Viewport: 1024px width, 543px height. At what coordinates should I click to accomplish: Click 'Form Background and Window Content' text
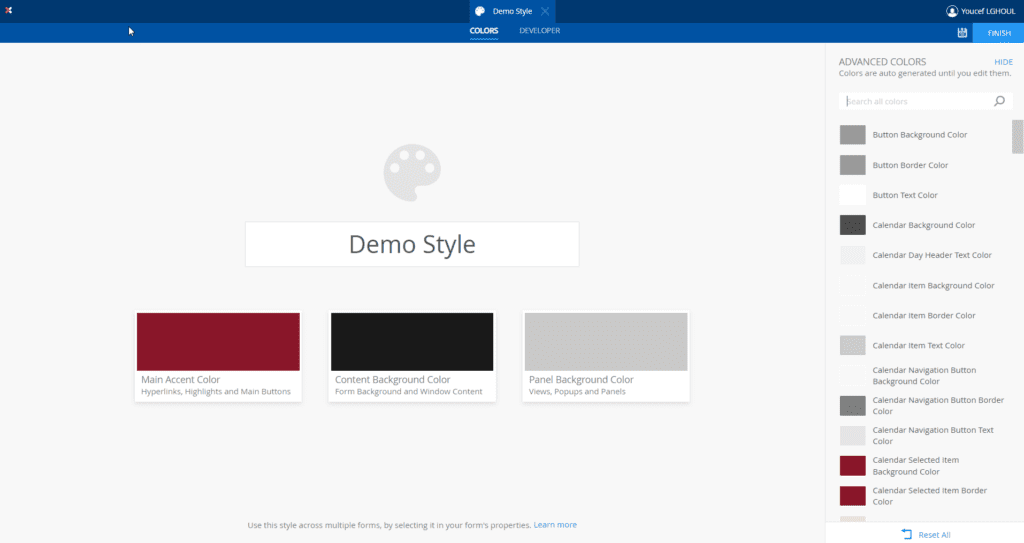(409, 391)
